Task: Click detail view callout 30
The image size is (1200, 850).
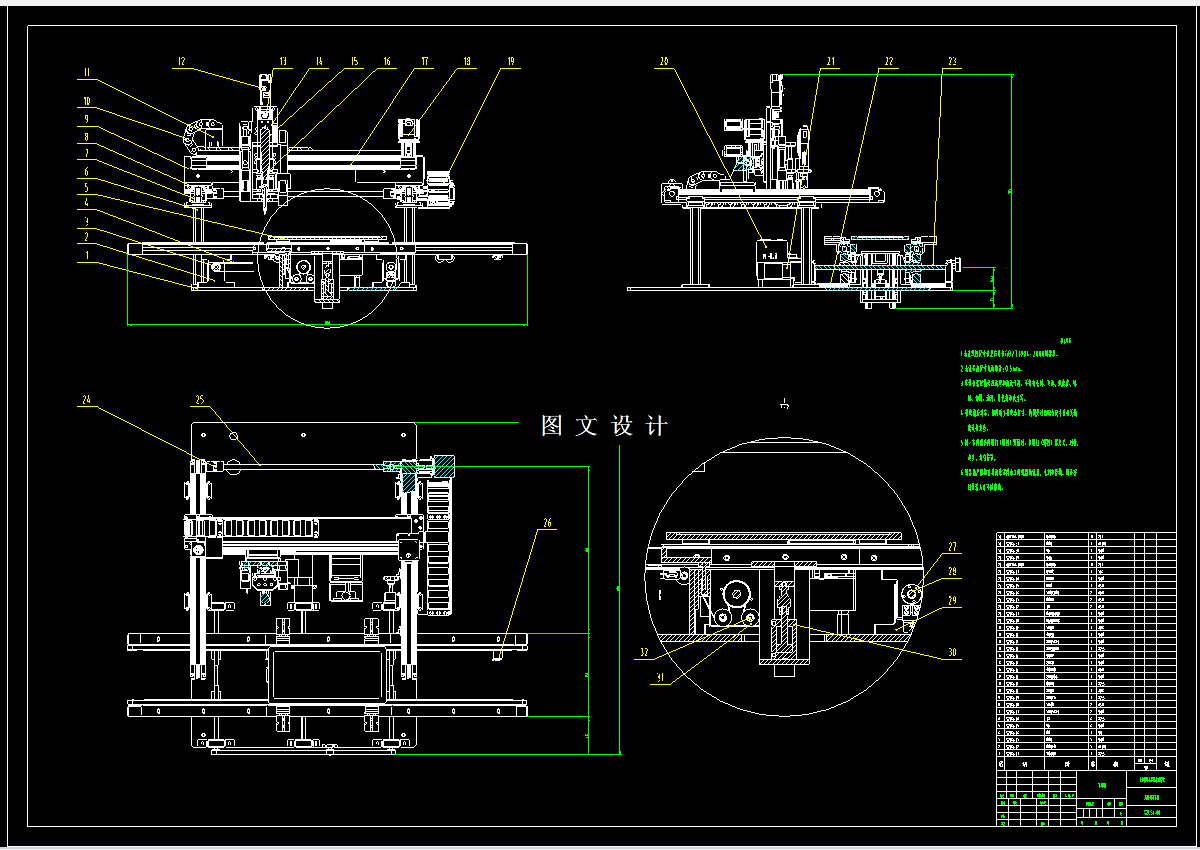Action: coord(953,653)
